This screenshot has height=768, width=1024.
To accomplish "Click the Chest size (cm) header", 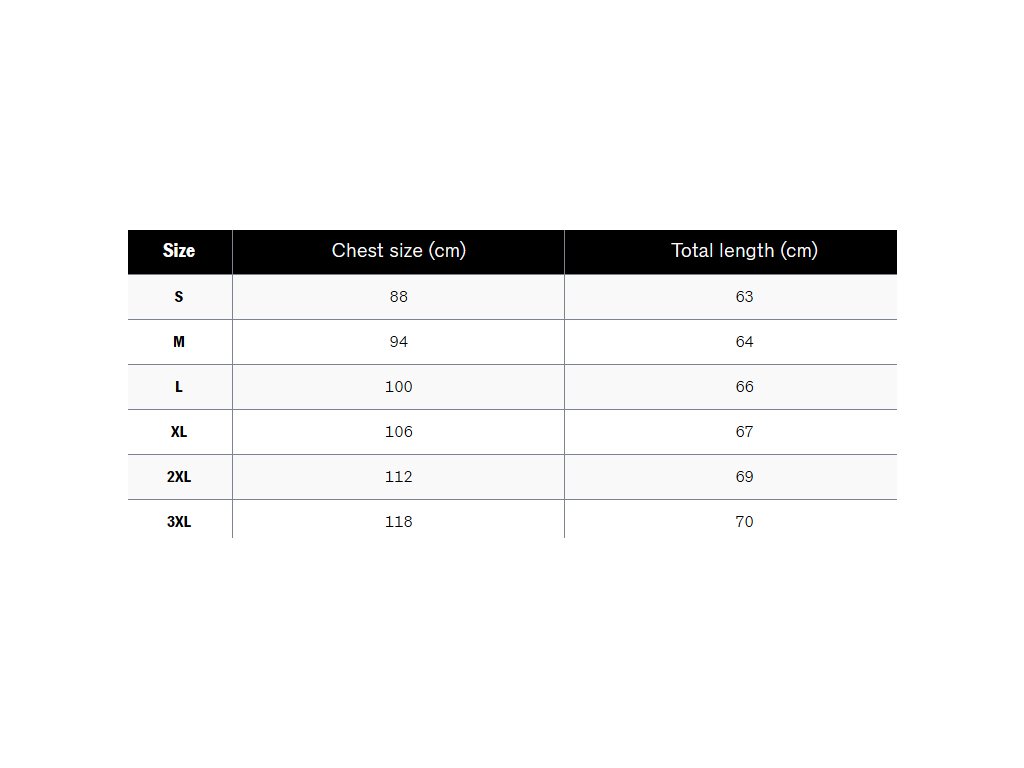I will [x=398, y=251].
